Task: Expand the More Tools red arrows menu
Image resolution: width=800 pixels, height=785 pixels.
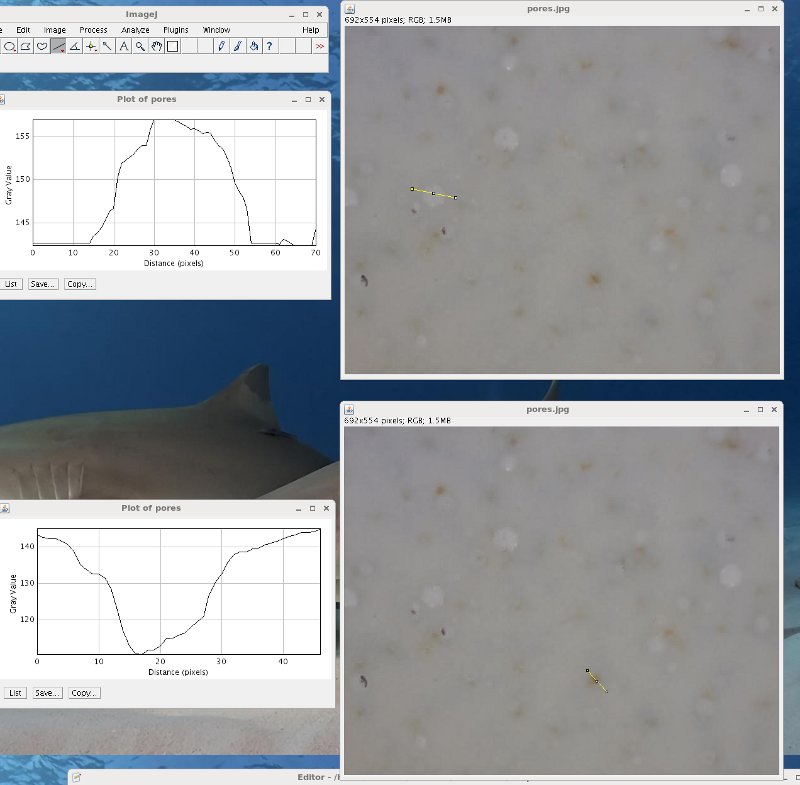Action: click(x=319, y=46)
